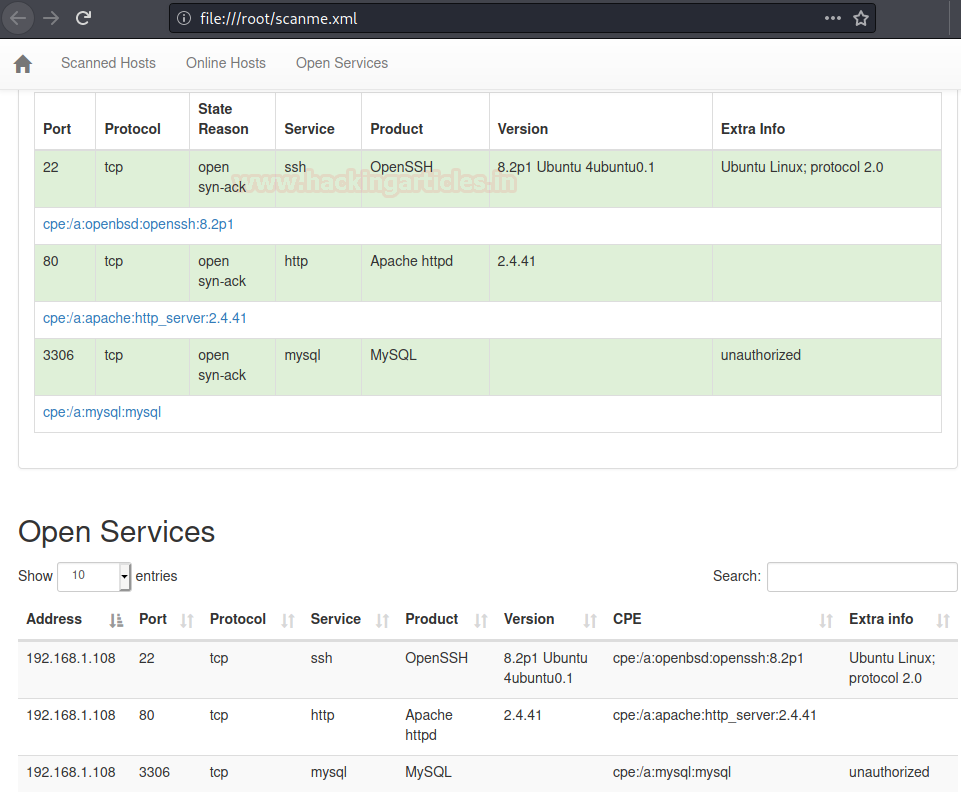Select port 3306 cell in host table
This screenshot has width=961, height=799.
(x=65, y=366)
